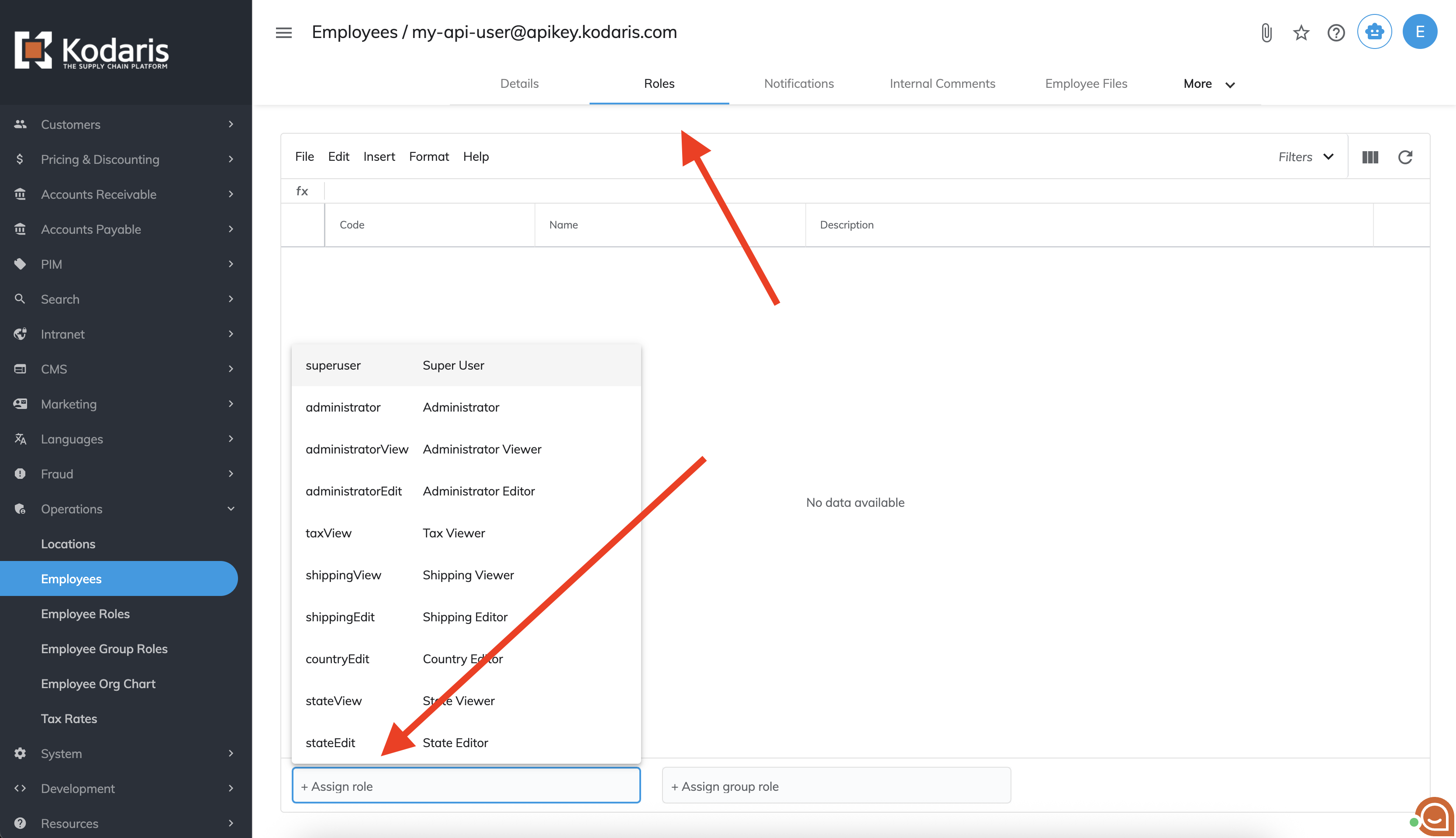Open the user avatar E menu
Screen dimensions: 1456x838
point(1419,31)
